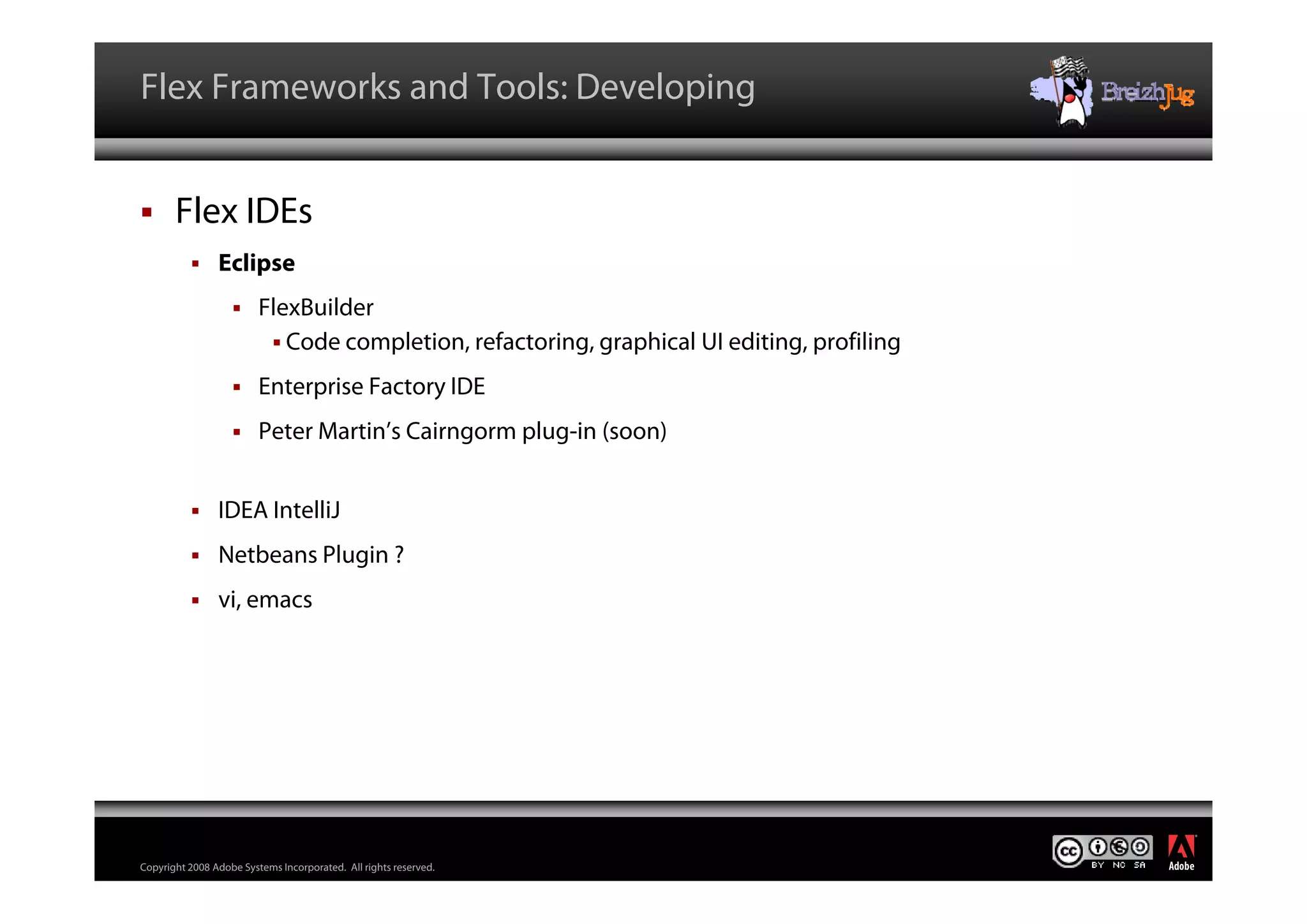Click the 'Flex IDEs' heading

click(244, 211)
